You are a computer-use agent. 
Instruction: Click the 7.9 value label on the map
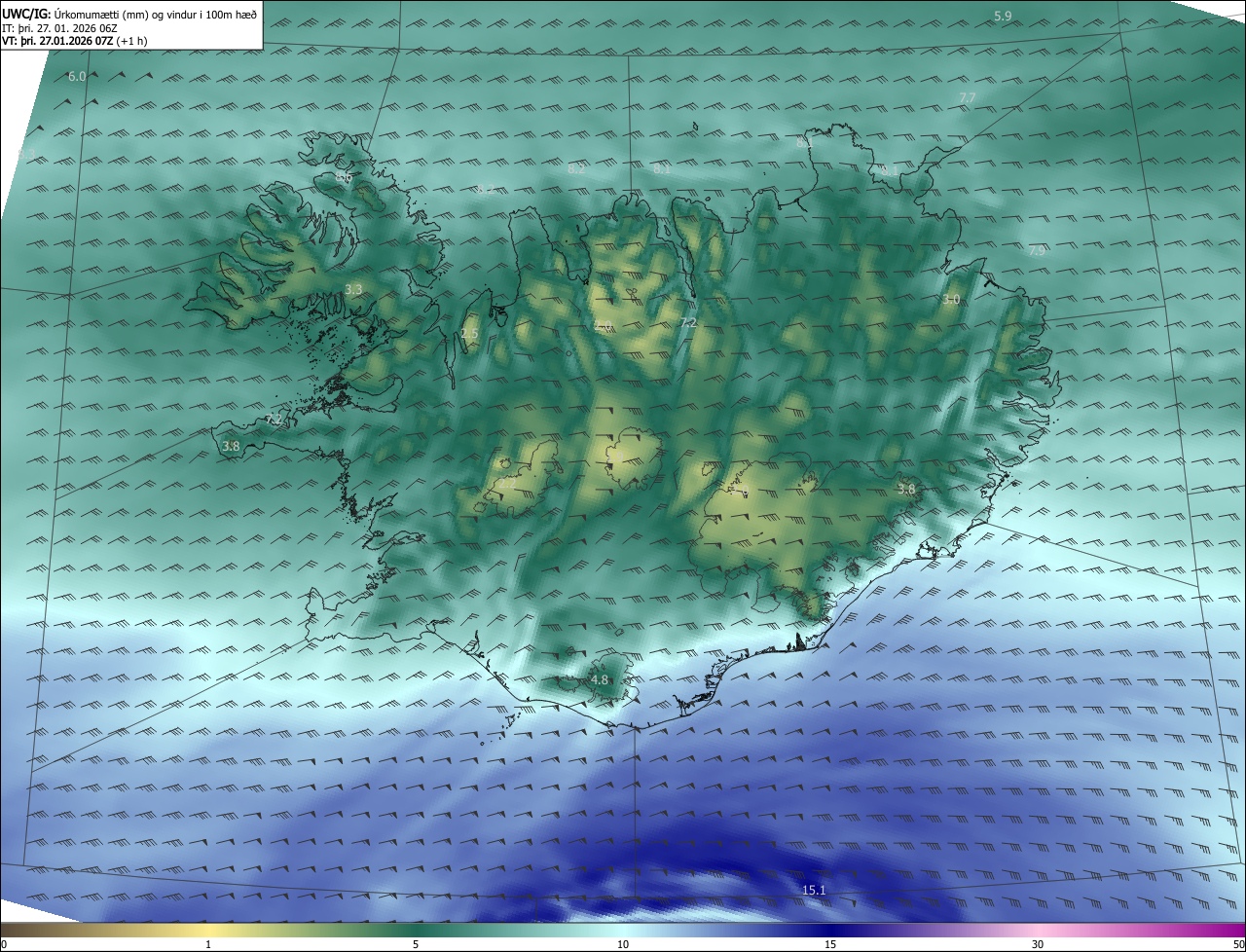point(1037,251)
